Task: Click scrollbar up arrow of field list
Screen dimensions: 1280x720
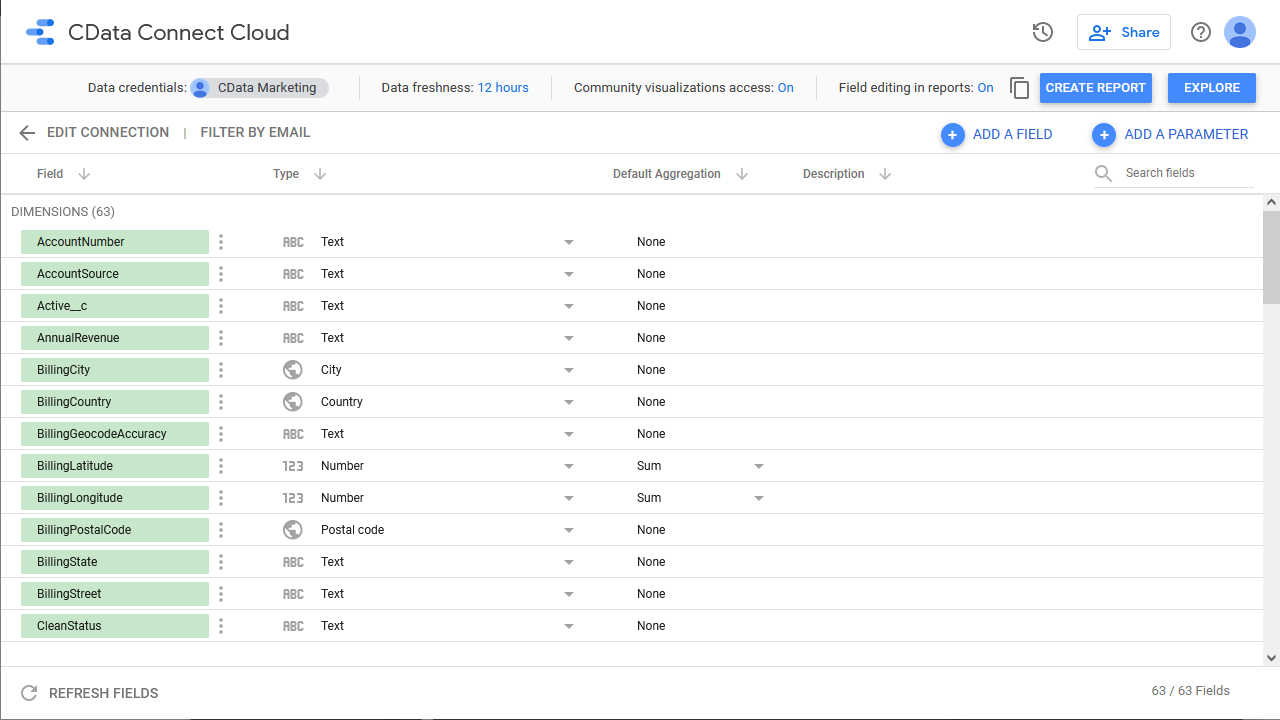Action: tap(1271, 202)
